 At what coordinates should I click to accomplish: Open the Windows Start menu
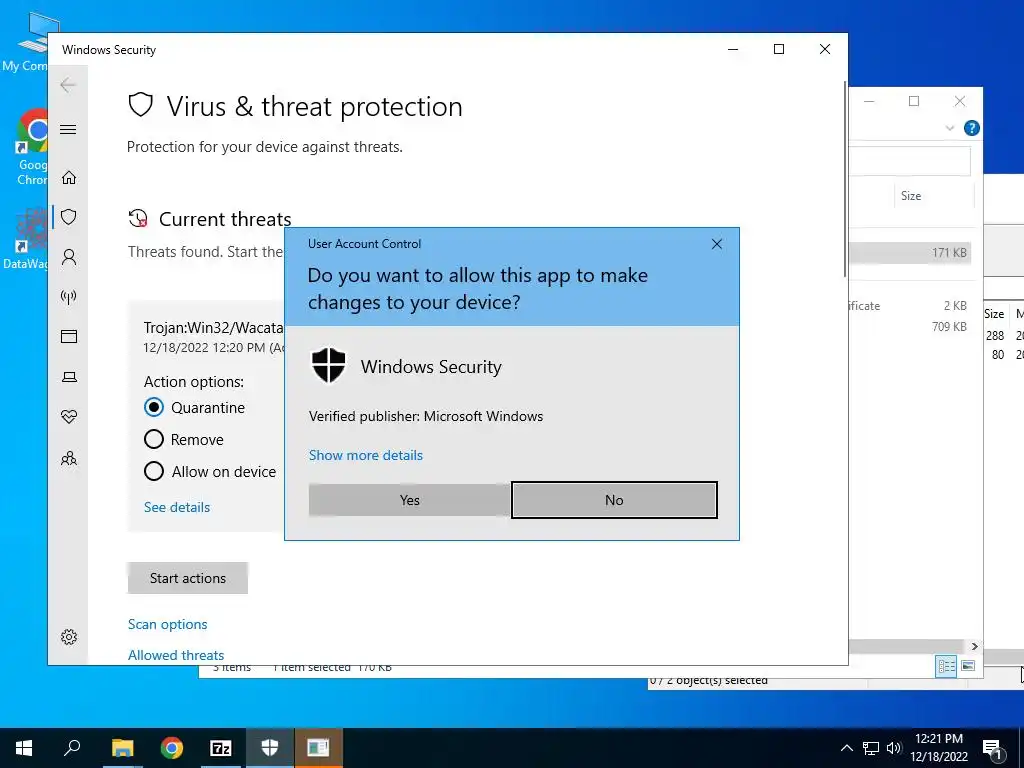click(x=24, y=748)
